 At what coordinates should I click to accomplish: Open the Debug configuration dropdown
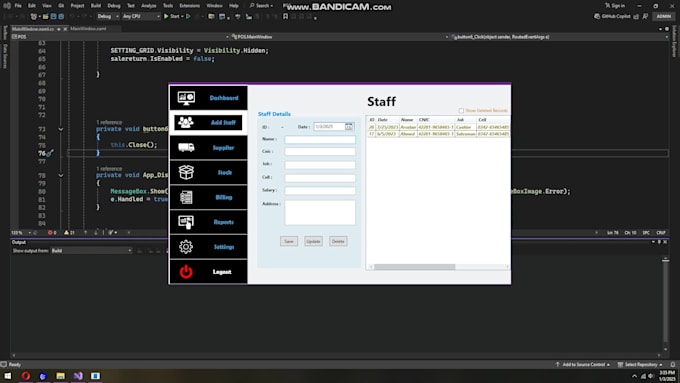point(108,16)
